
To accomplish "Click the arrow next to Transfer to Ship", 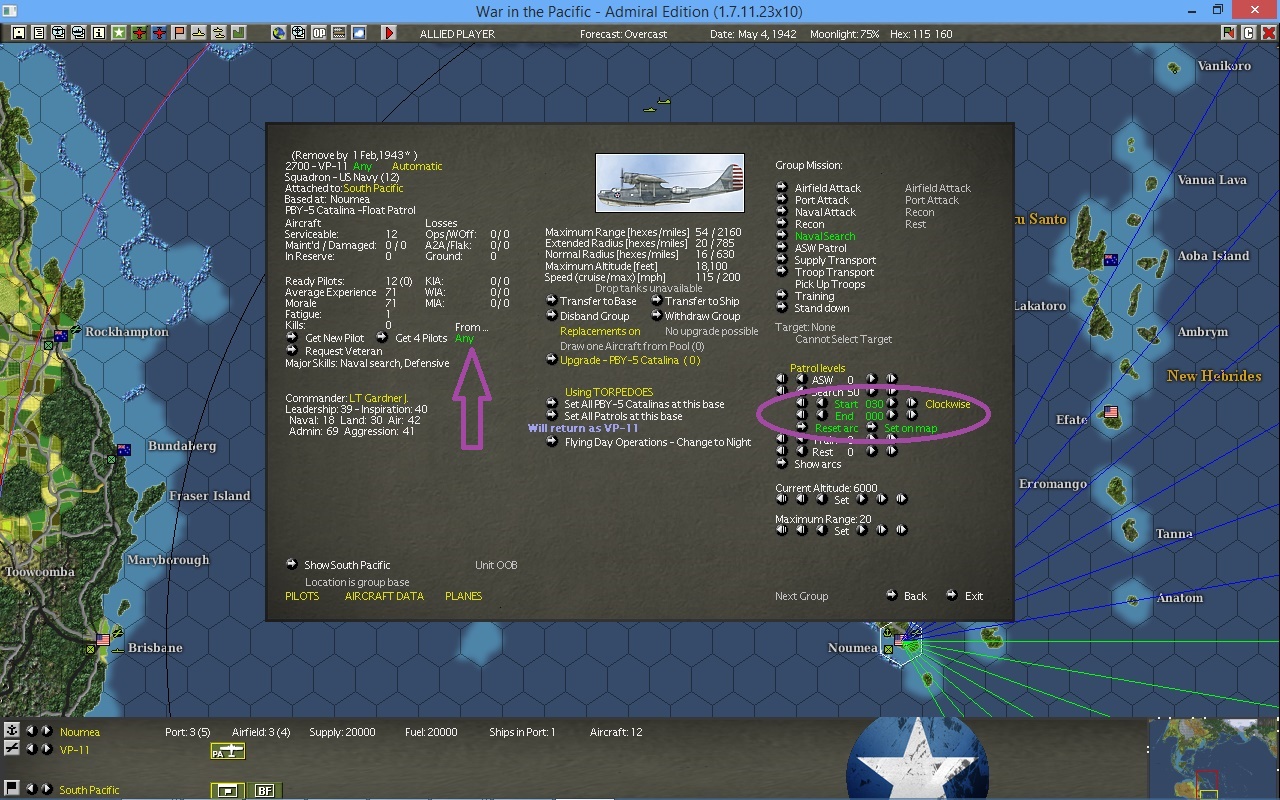I will 657,301.
